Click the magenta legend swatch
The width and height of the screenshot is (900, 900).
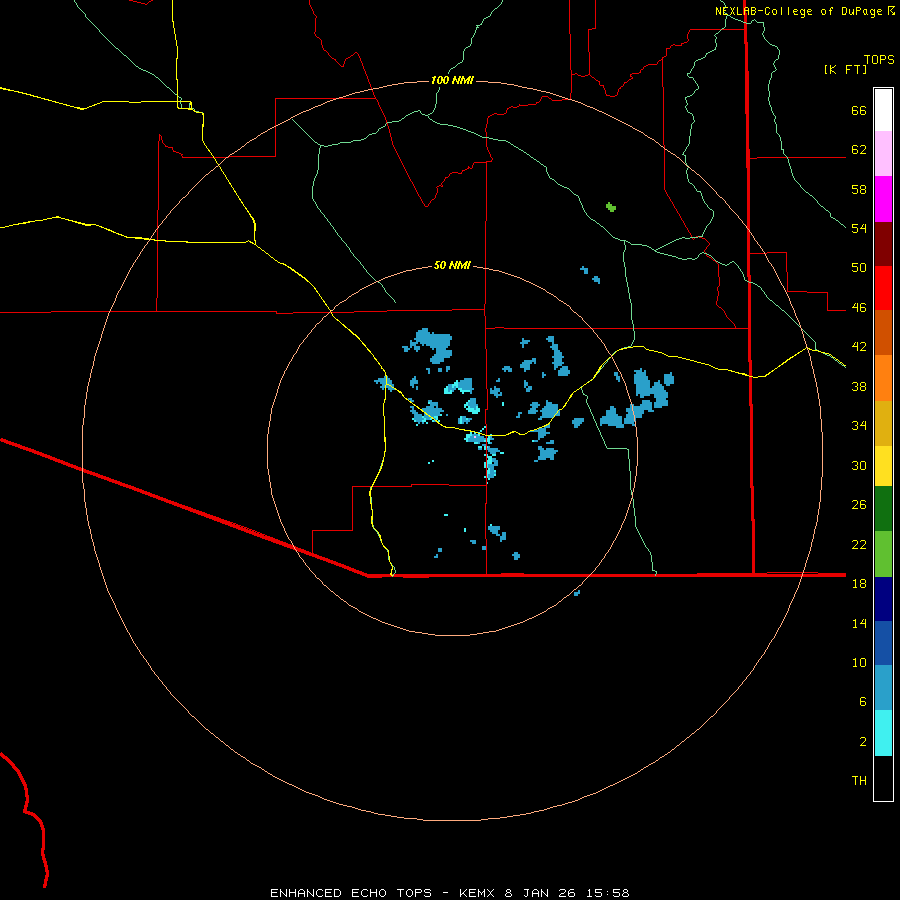pos(883,199)
